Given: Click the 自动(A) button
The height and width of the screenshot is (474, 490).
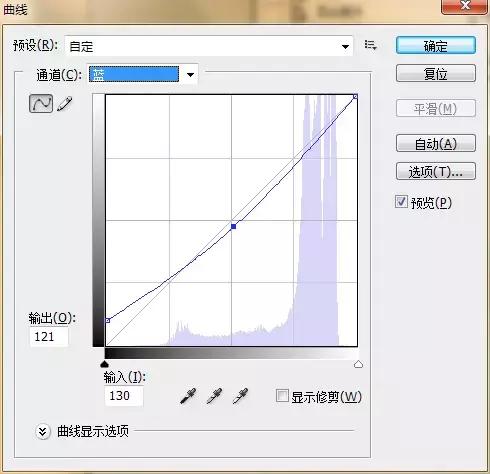Looking at the screenshot, I should pos(436,143).
